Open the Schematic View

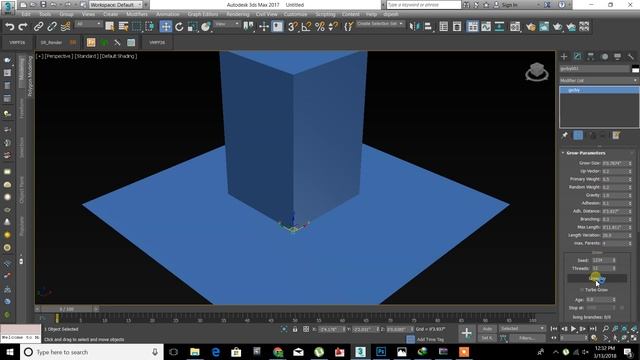[x=500, y=27]
